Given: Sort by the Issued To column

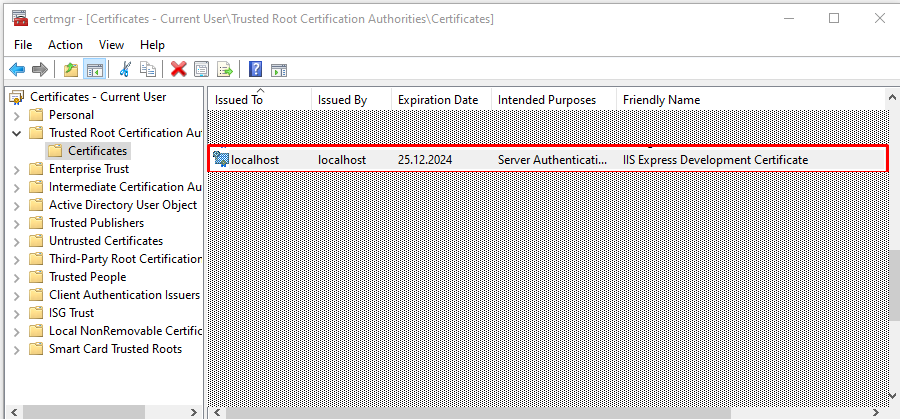Looking at the screenshot, I should 259,99.
